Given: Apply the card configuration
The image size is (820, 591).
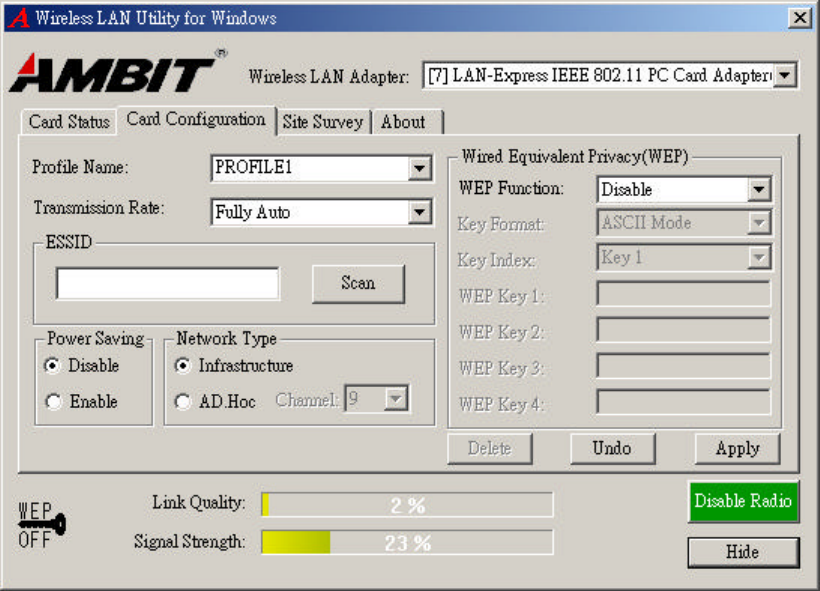Looking at the screenshot, I should (737, 448).
